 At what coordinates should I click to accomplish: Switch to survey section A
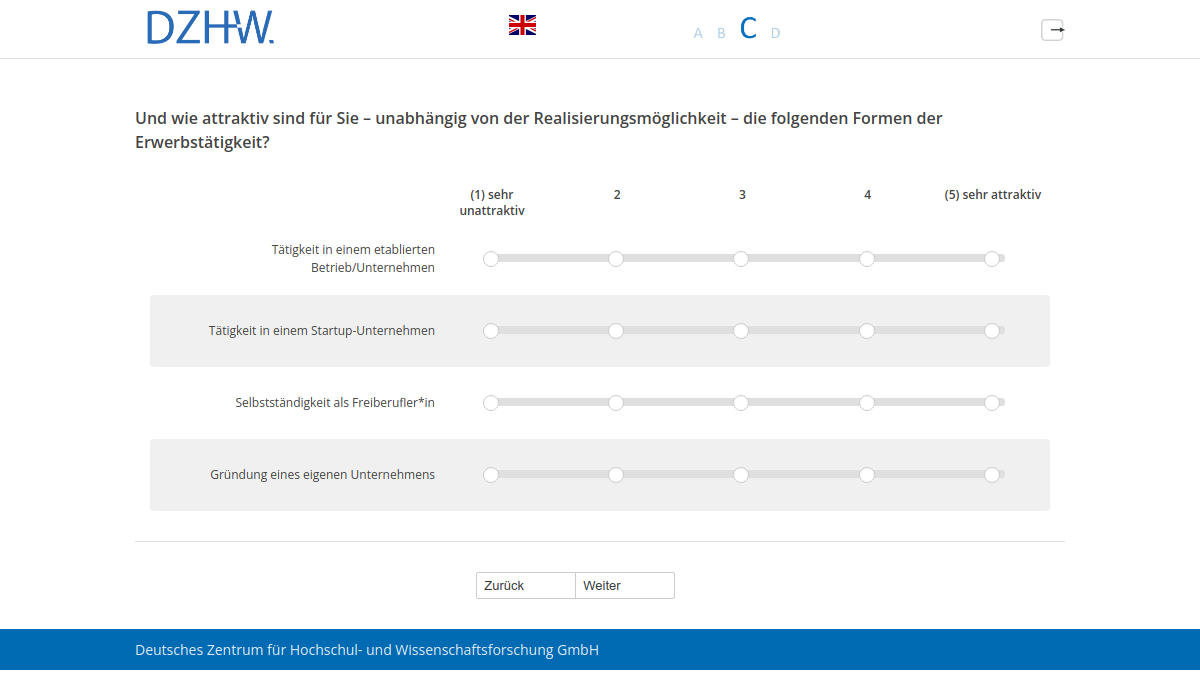[x=697, y=32]
